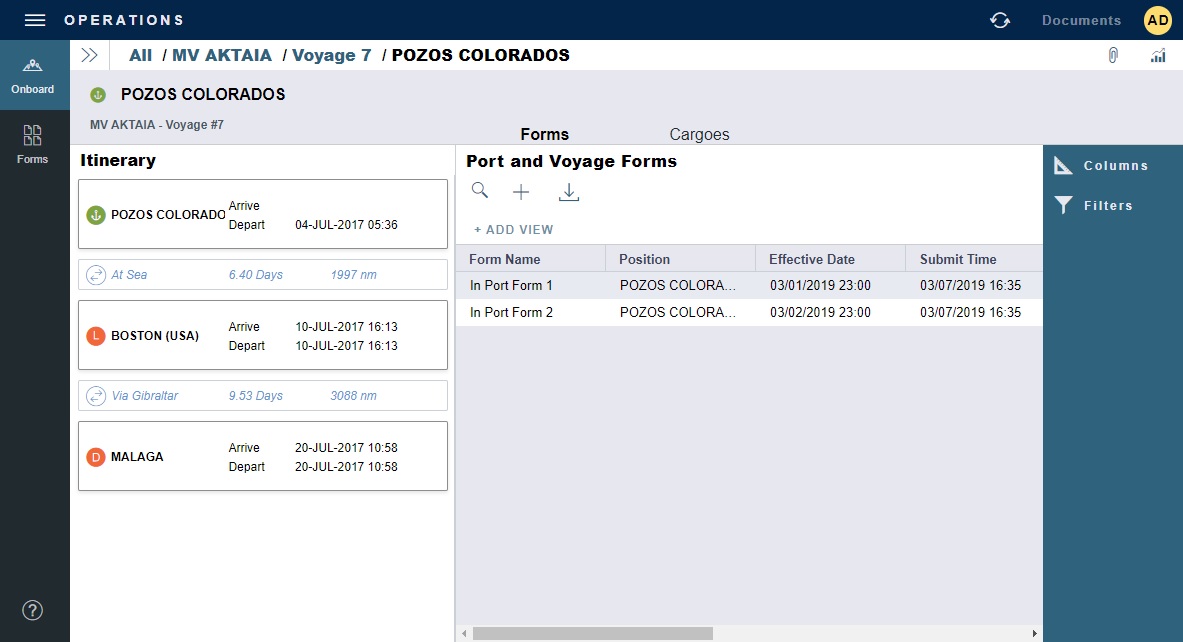Image resolution: width=1183 pixels, height=642 pixels.
Task: Click the sync/refresh icon in top bar
Action: (x=999, y=19)
